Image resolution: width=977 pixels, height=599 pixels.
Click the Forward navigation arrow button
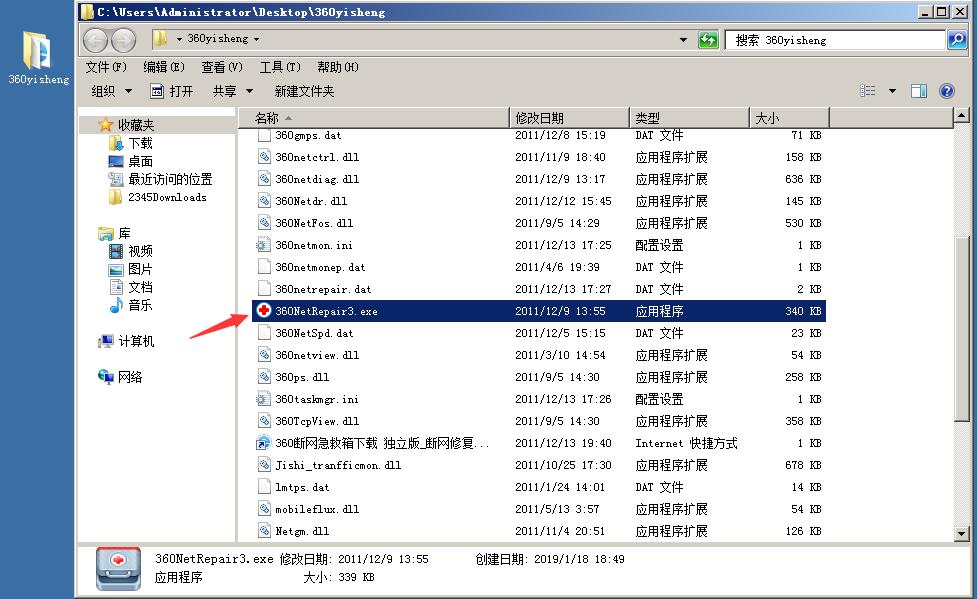tap(123, 41)
